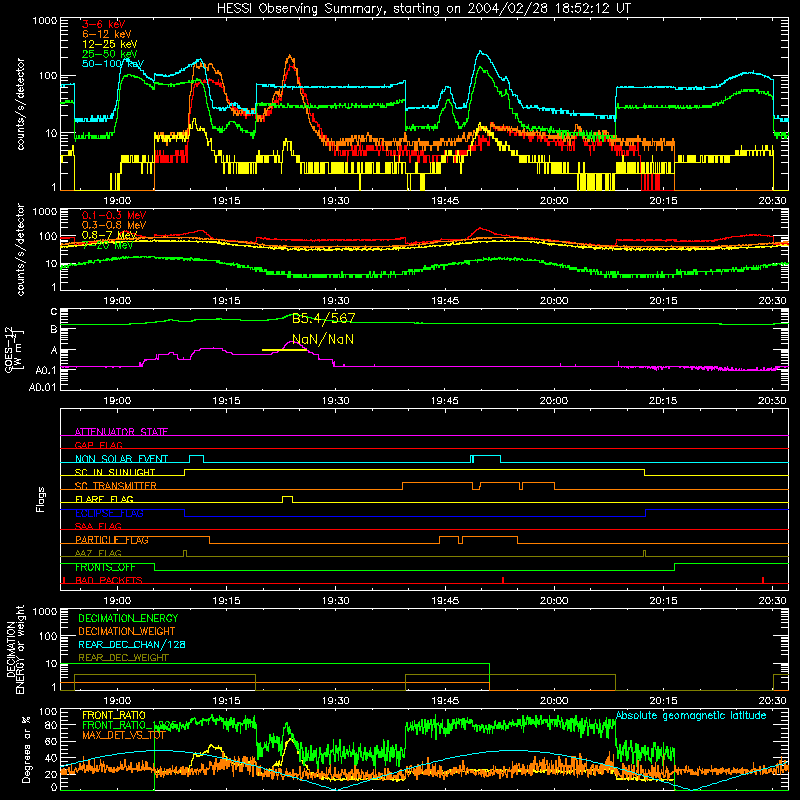Screen dimensions: 800x800
Task: Click the B5.4/567 flare annotation
Action: click(x=323, y=318)
